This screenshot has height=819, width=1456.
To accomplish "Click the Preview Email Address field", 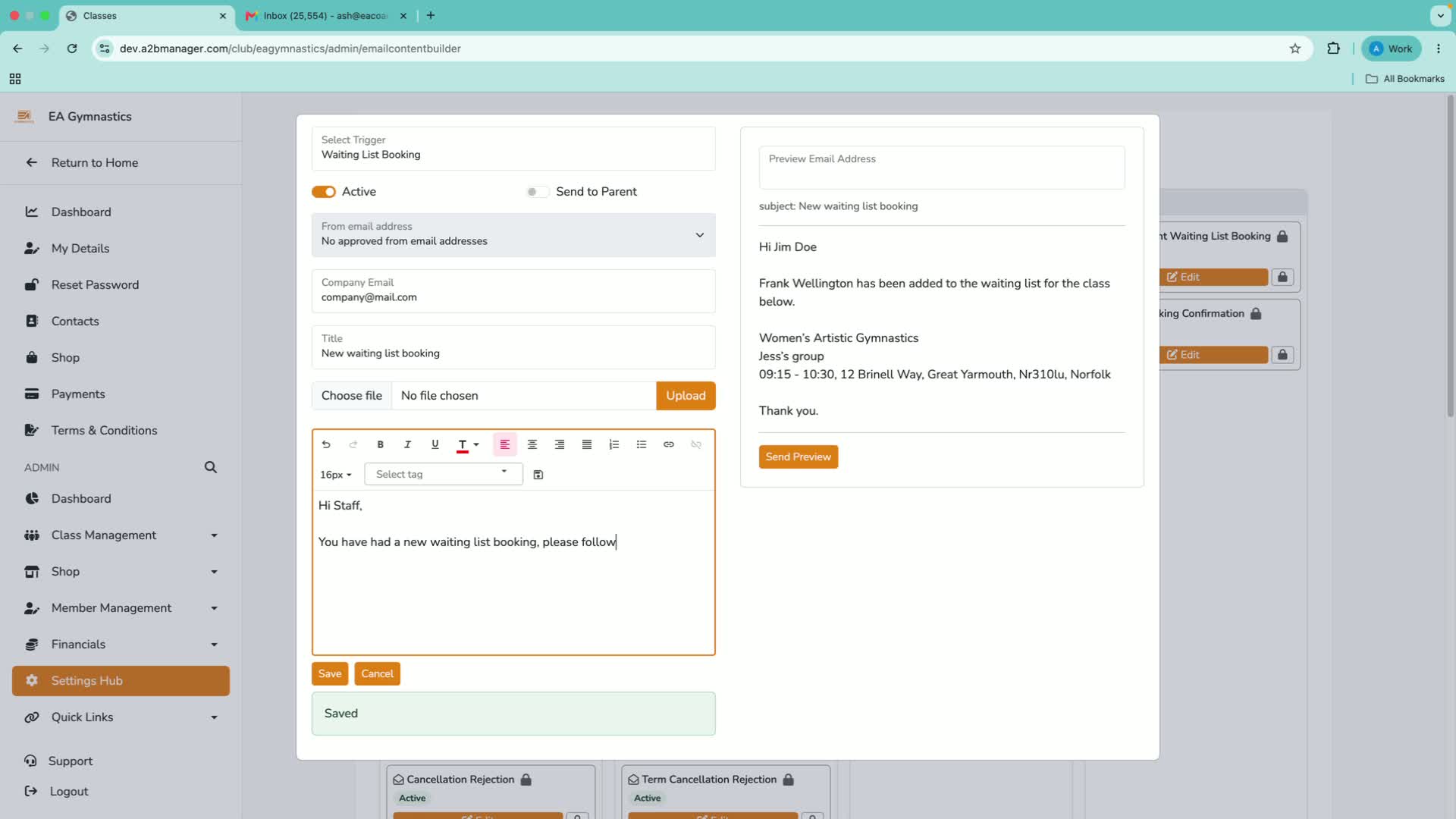I will [x=942, y=168].
